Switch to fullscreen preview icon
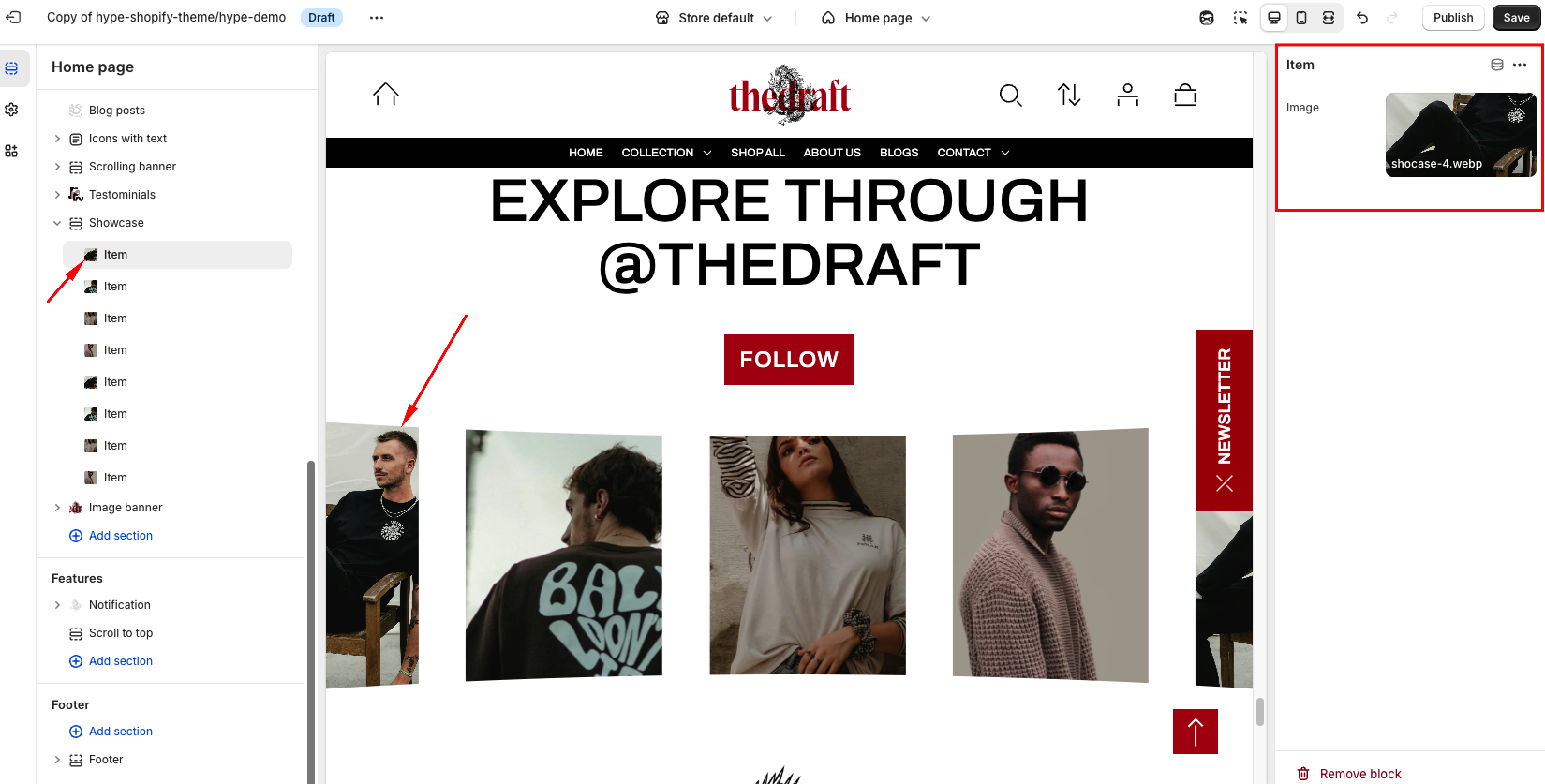 coord(1329,18)
